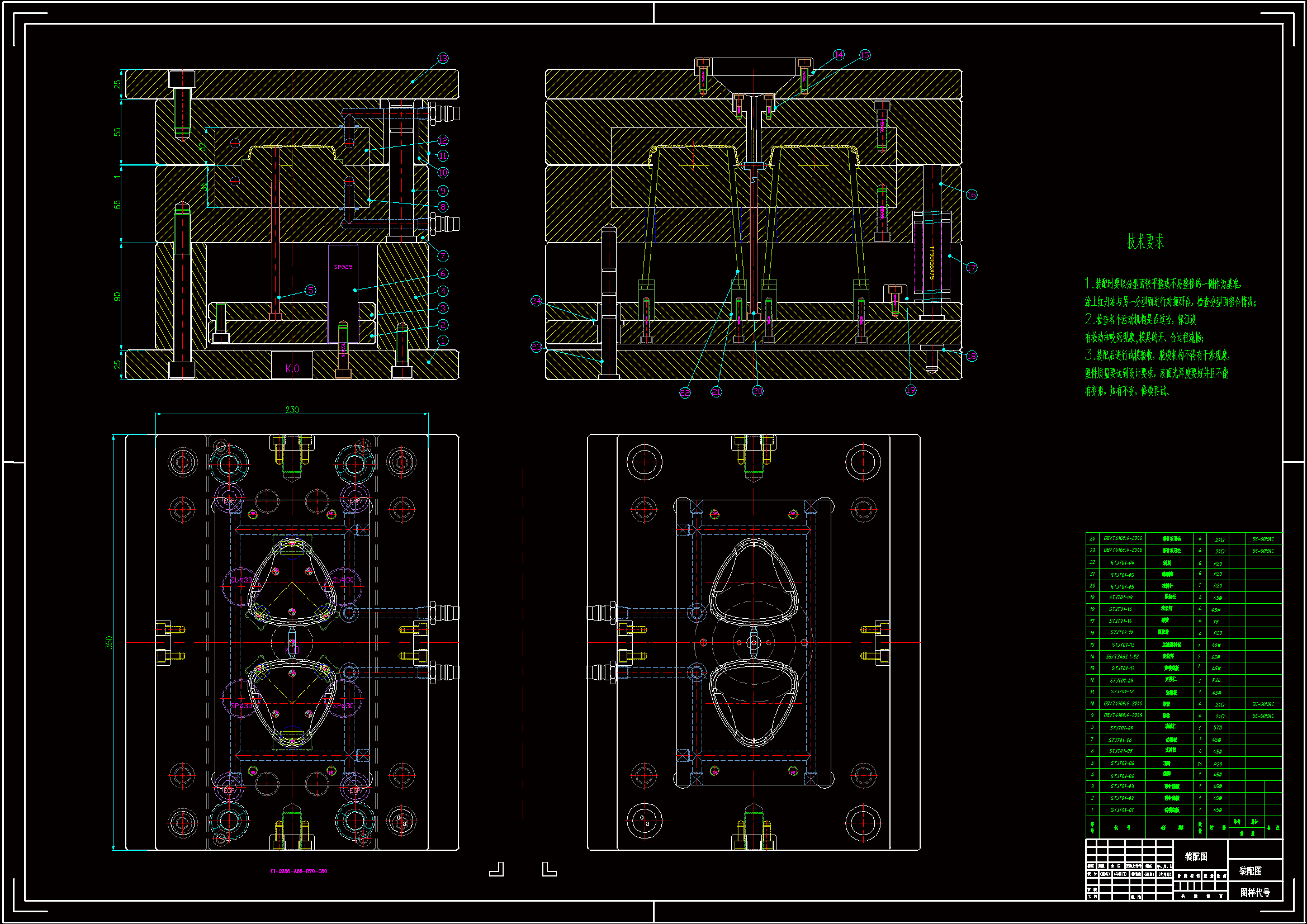Select the SPØ25 support pillar label
This screenshot has width=1307, height=924.
click(x=343, y=267)
